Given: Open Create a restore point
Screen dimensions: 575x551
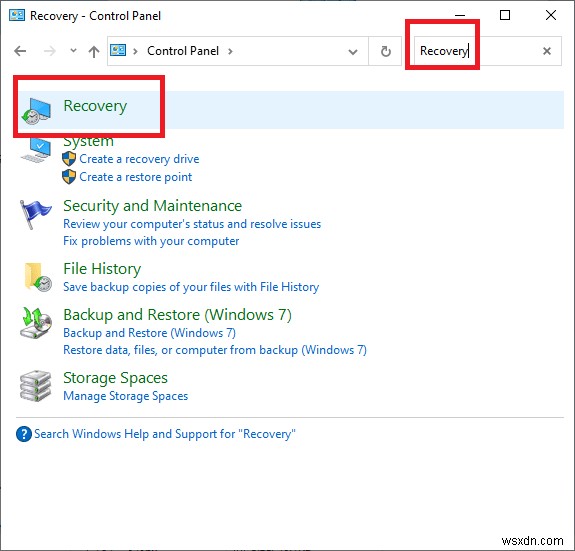Looking at the screenshot, I should tap(136, 177).
